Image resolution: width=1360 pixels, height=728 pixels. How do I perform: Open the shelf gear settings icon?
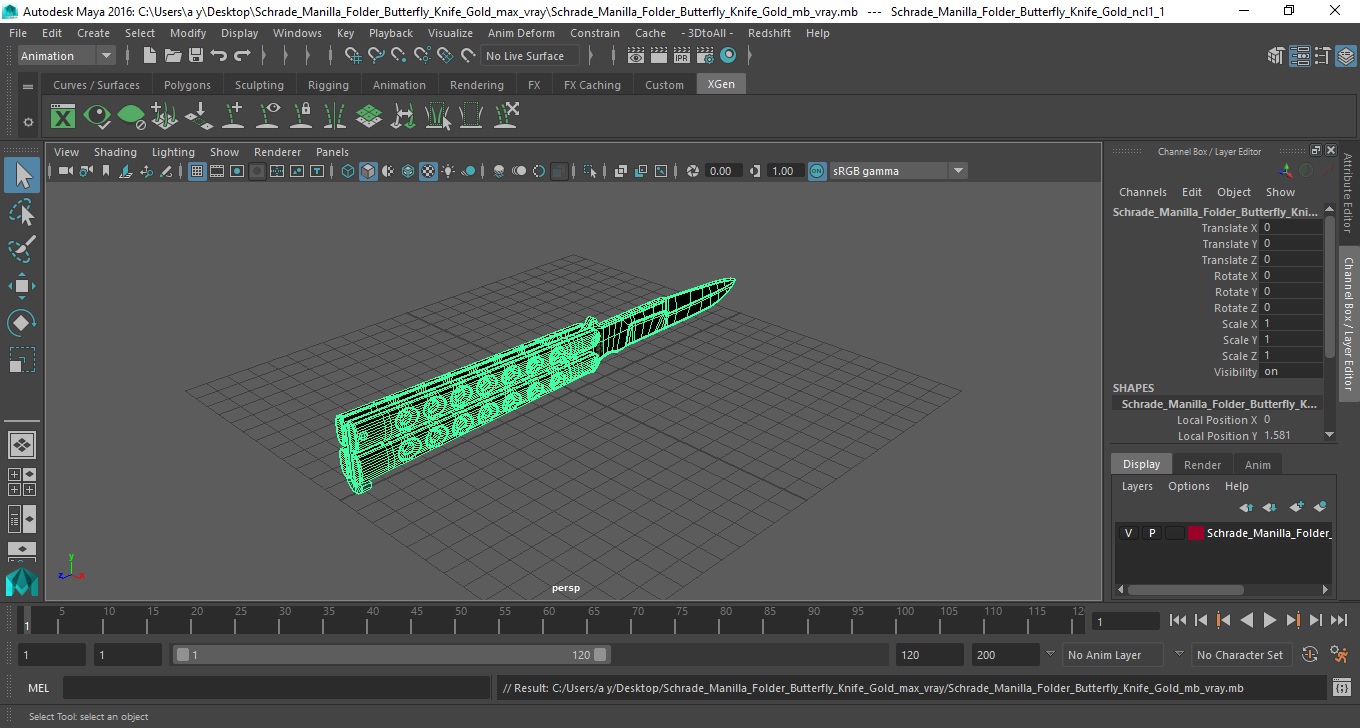pyautogui.click(x=28, y=122)
